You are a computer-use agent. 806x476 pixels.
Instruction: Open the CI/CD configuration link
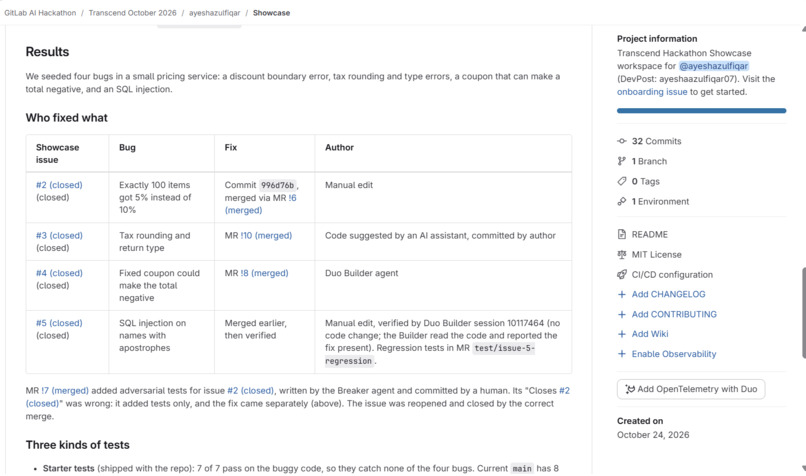pyautogui.click(x=672, y=274)
